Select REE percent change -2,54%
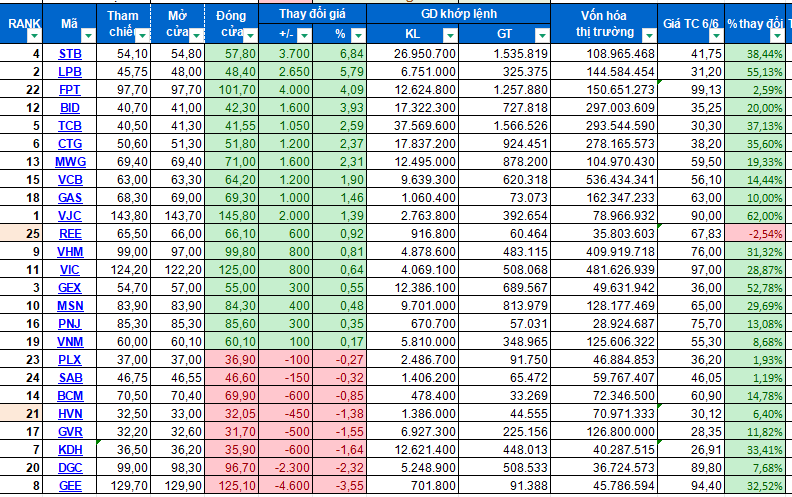This screenshot has width=792, height=497. [x=755, y=234]
